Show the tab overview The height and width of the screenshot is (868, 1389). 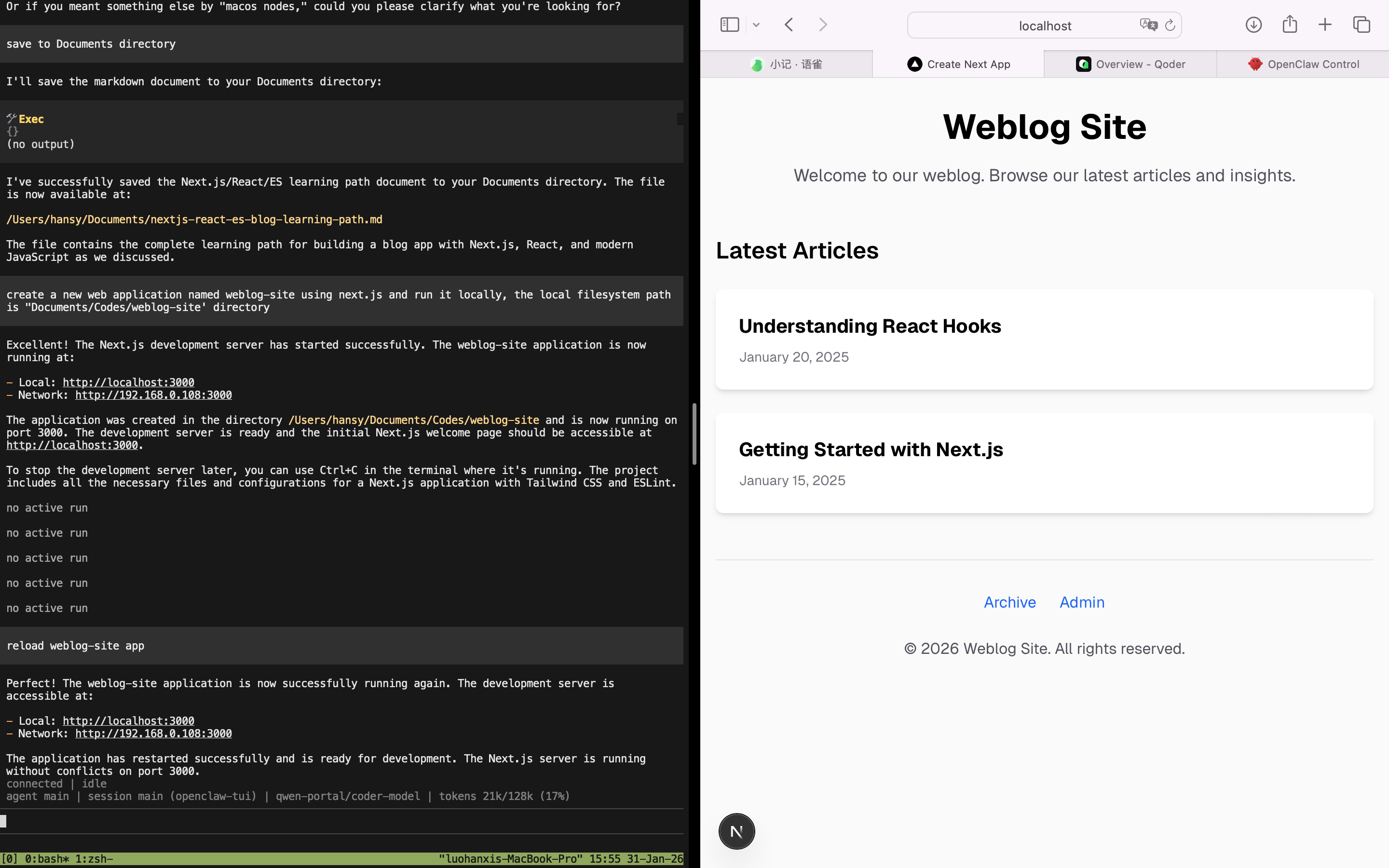[1362, 25]
